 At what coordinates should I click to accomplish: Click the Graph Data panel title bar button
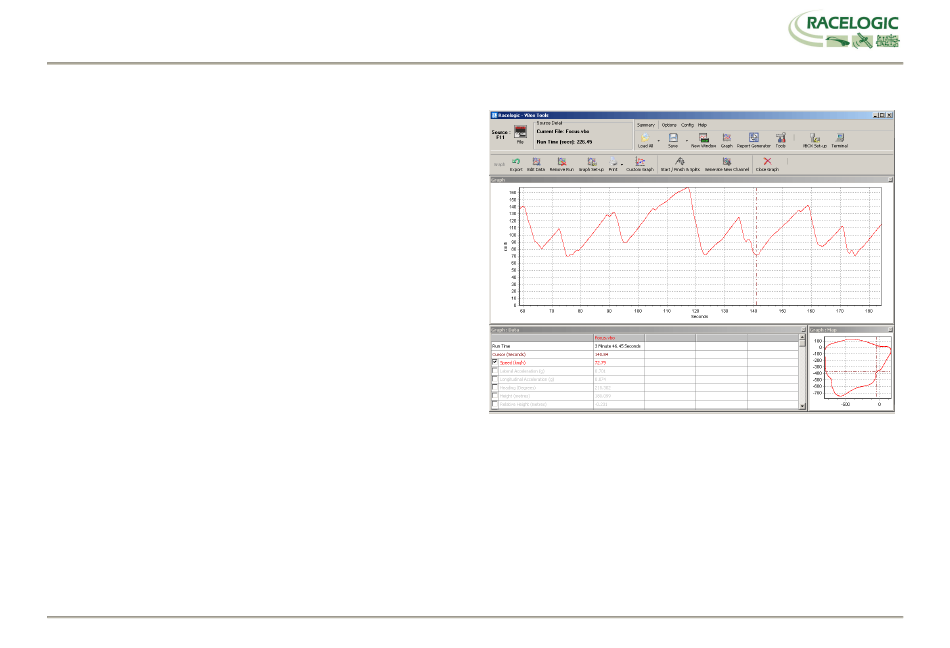(x=803, y=330)
